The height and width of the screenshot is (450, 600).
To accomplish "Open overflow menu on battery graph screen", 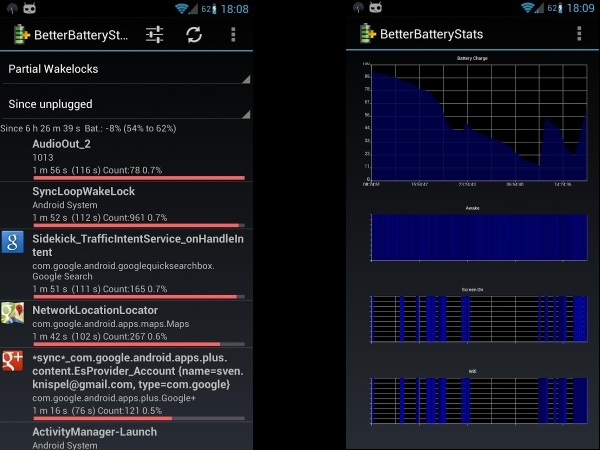I will tap(579, 34).
